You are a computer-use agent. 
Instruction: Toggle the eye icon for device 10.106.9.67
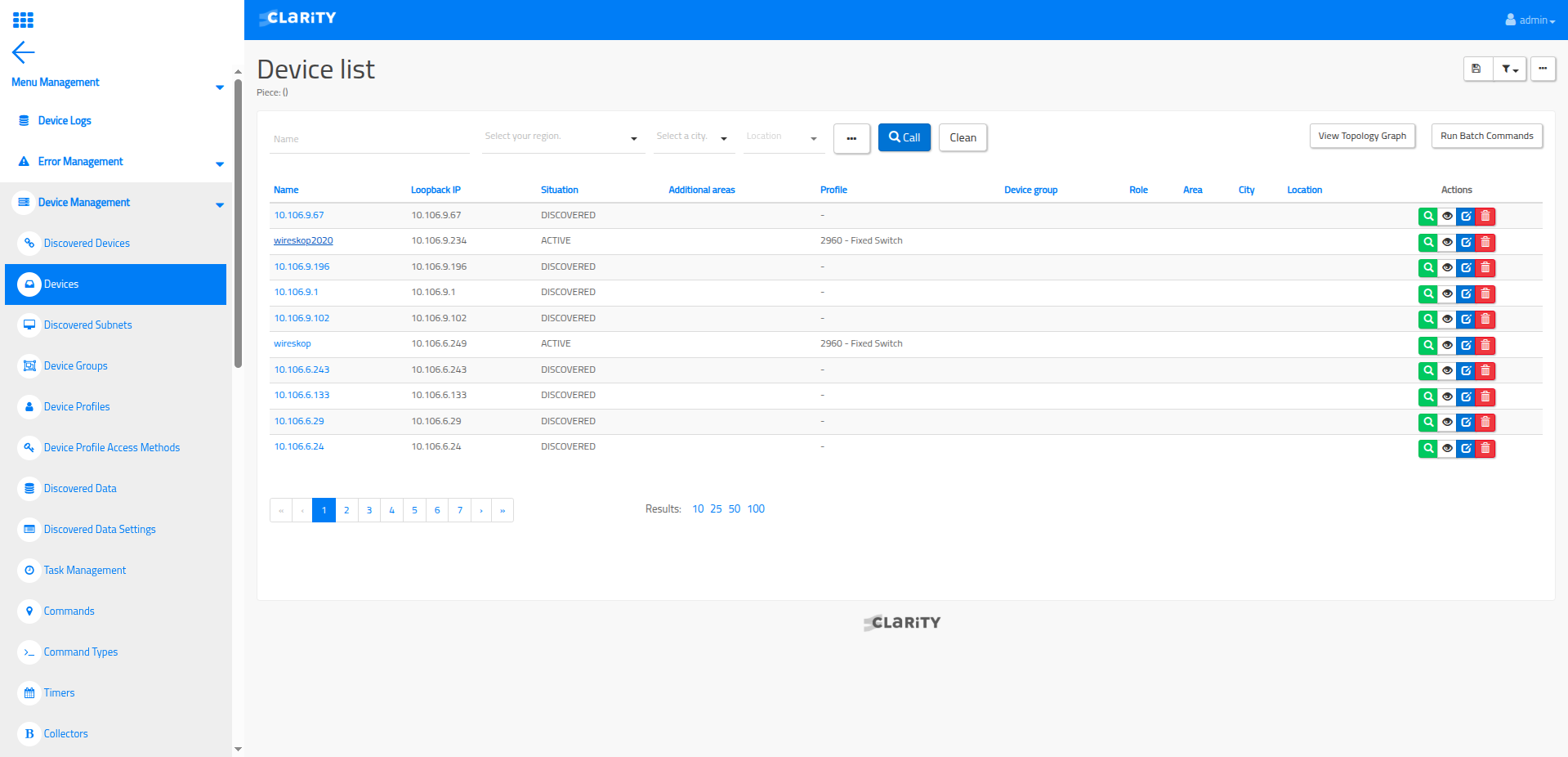point(1447,217)
